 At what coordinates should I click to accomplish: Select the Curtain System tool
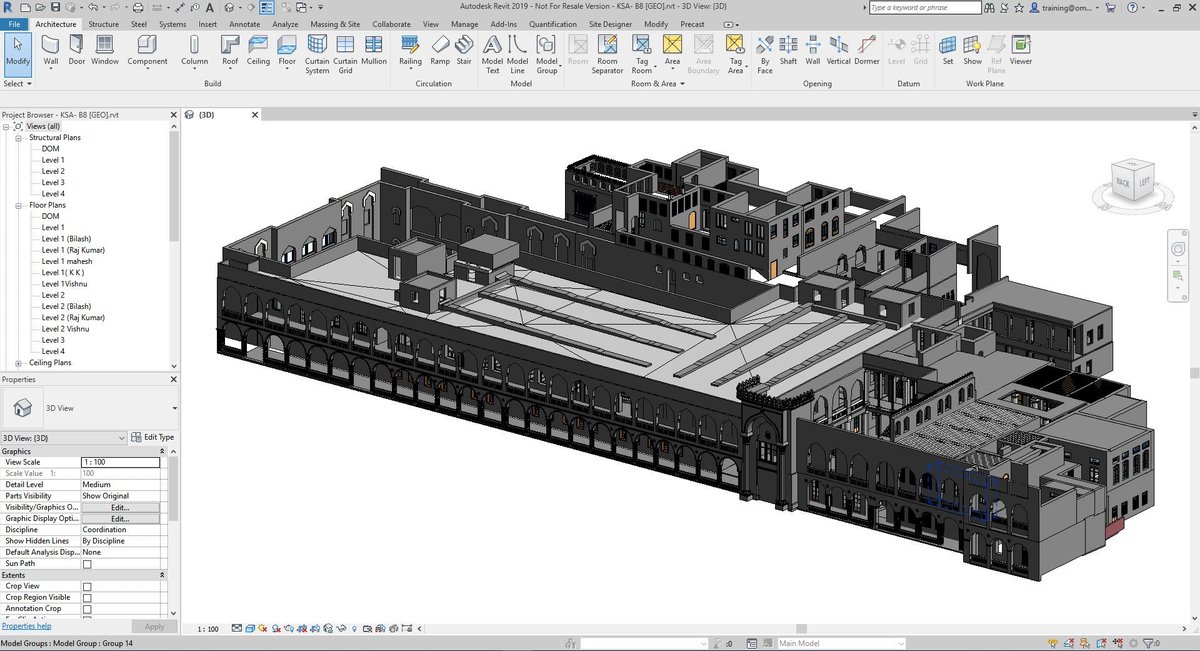pos(317,55)
